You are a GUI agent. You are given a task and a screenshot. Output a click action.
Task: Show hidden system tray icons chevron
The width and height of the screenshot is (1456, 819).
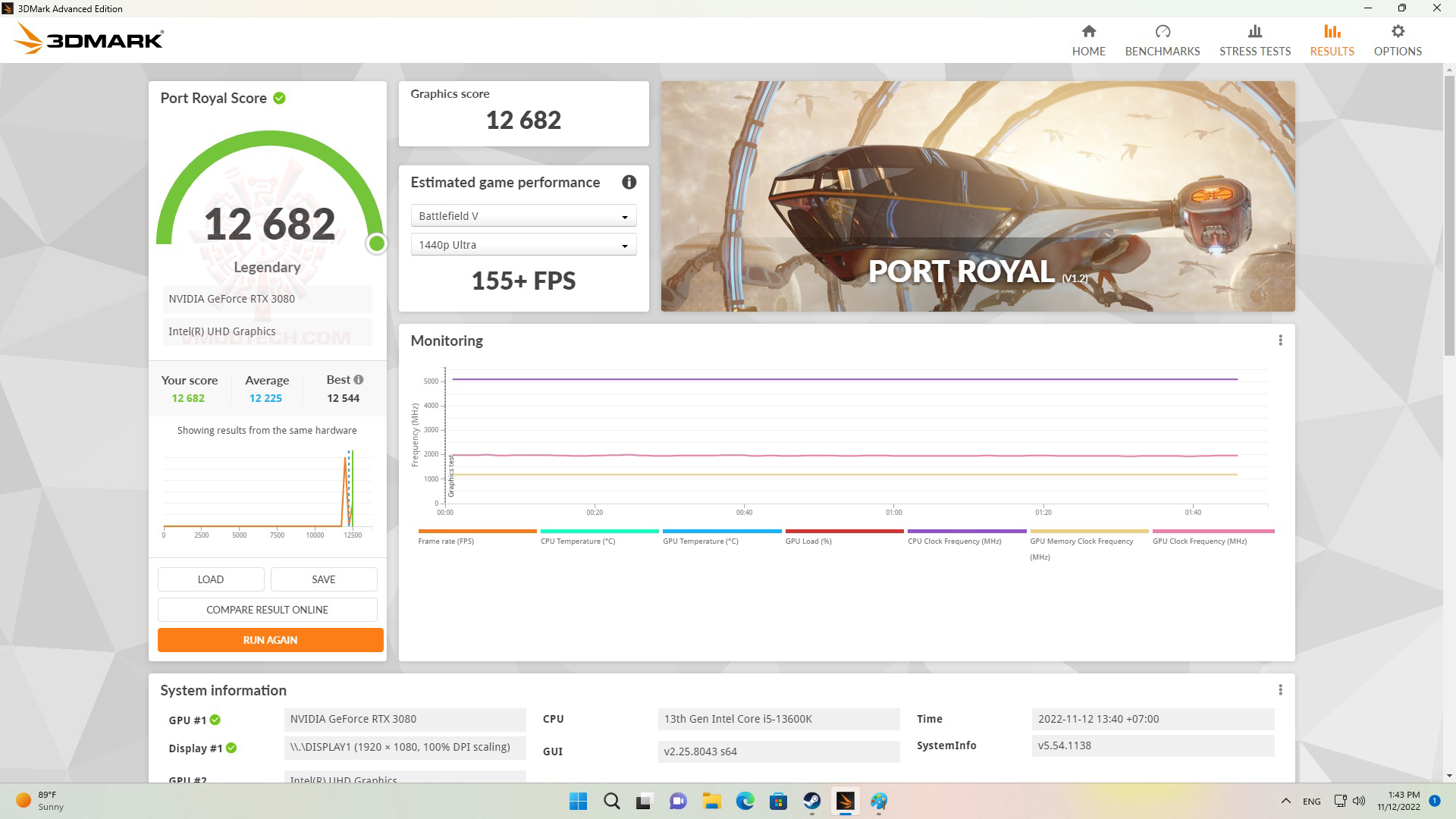click(x=1285, y=801)
